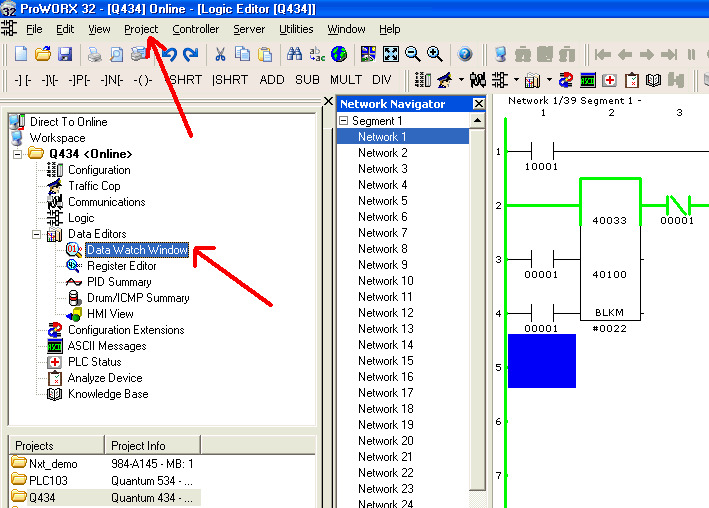Open the Utilities menu

(x=296, y=29)
